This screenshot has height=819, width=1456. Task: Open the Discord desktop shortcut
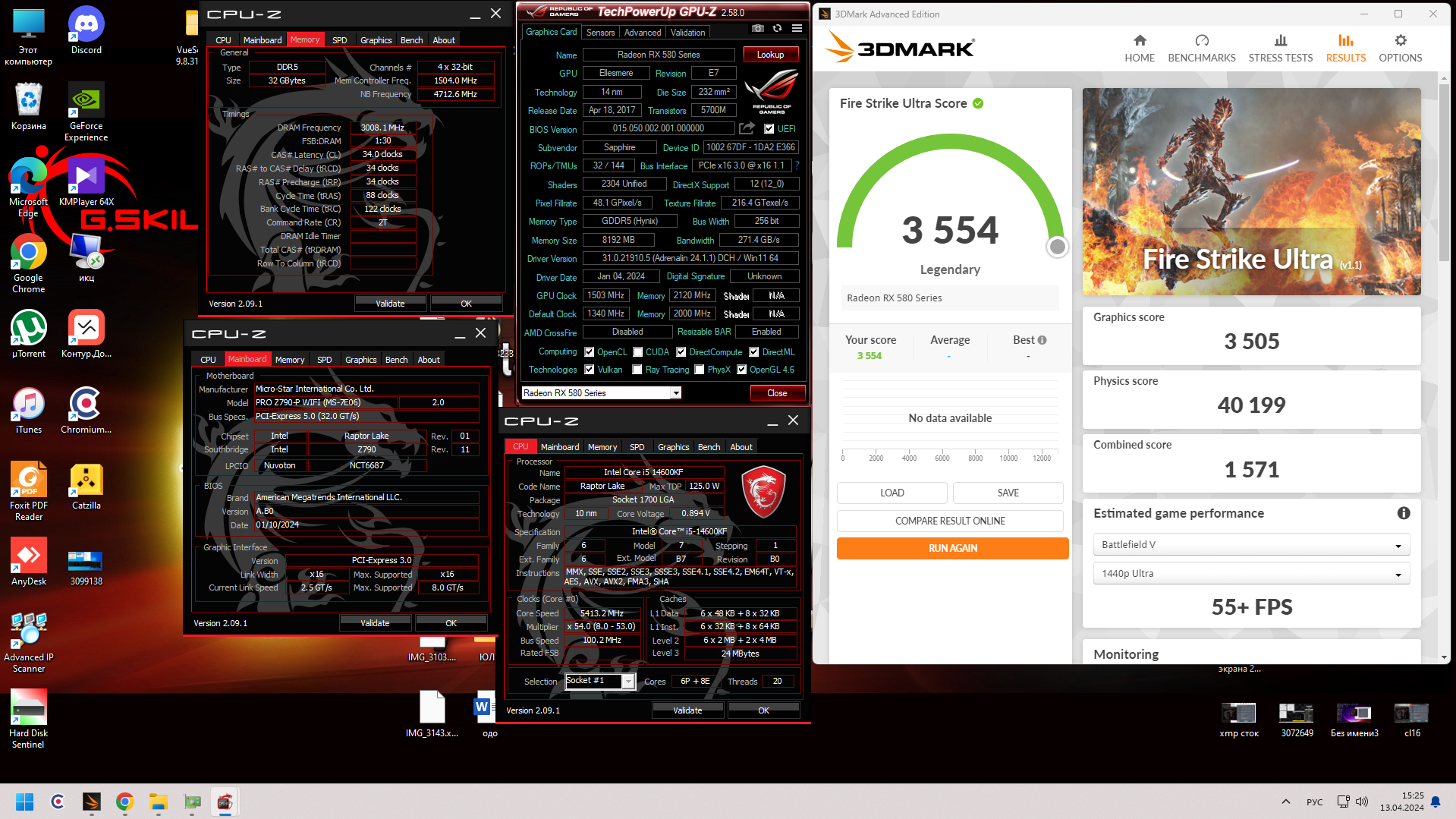(x=86, y=31)
